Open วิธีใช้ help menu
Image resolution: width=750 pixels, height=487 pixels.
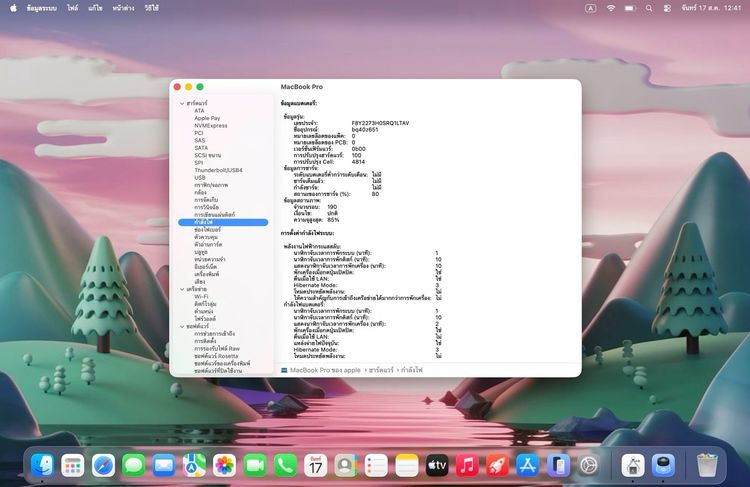pyautogui.click(x=152, y=8)
